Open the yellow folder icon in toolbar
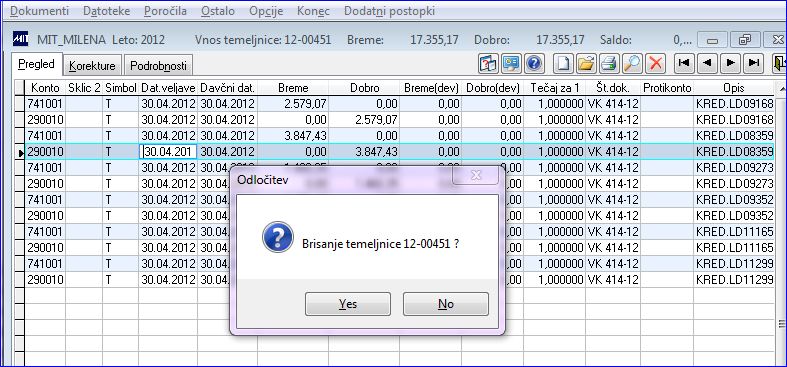Viewport: 787px width, 367px height. 586,63
